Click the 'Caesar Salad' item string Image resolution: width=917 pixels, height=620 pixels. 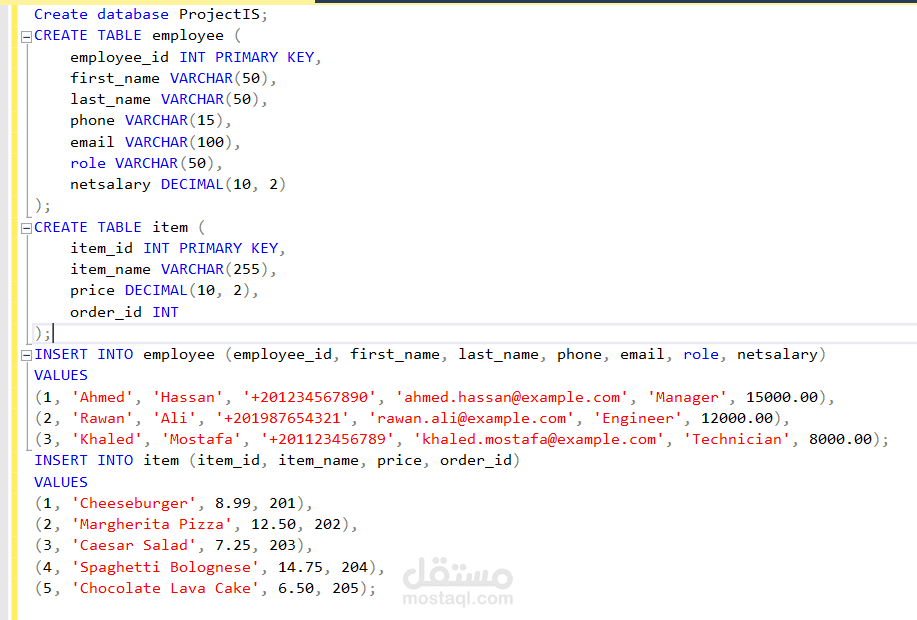click(134, 546)
